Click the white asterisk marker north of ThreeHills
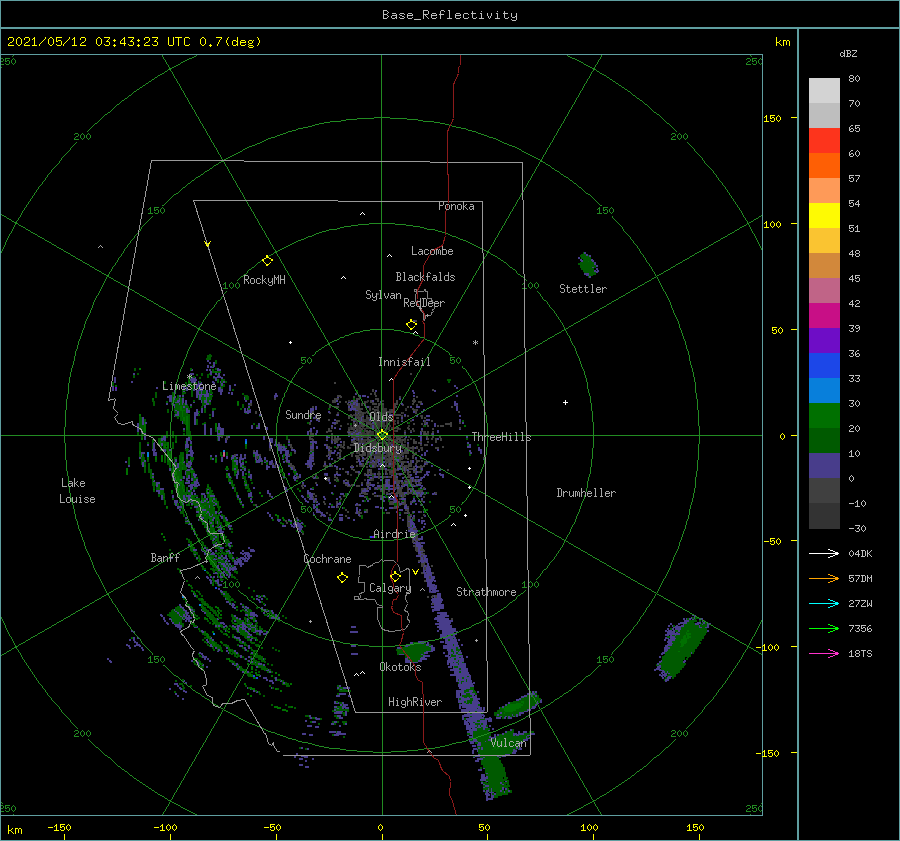Screen dimensions: 900x841 point(475,343)
